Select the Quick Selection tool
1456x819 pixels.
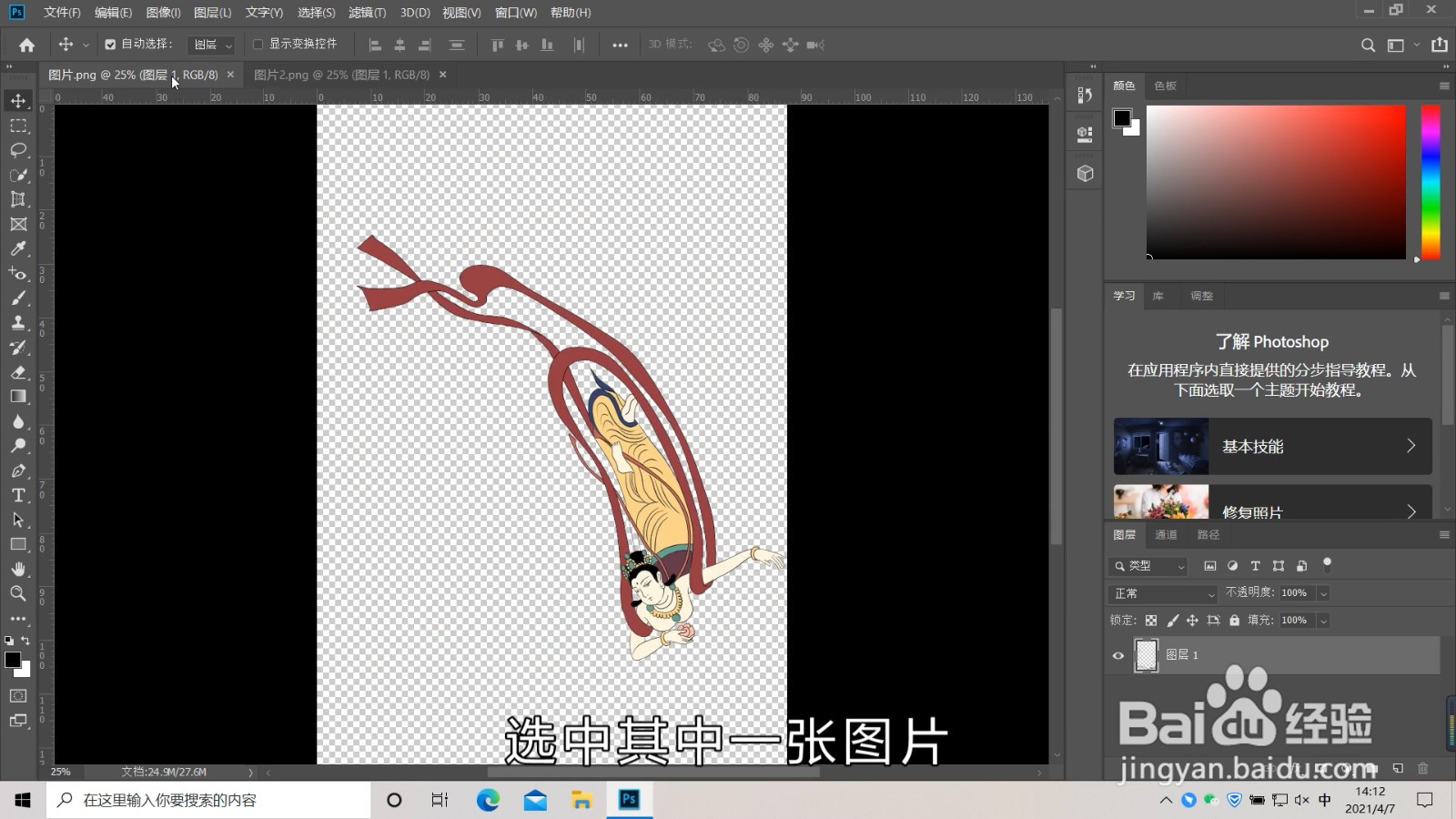pyautogui.click(x=18, y=175)
